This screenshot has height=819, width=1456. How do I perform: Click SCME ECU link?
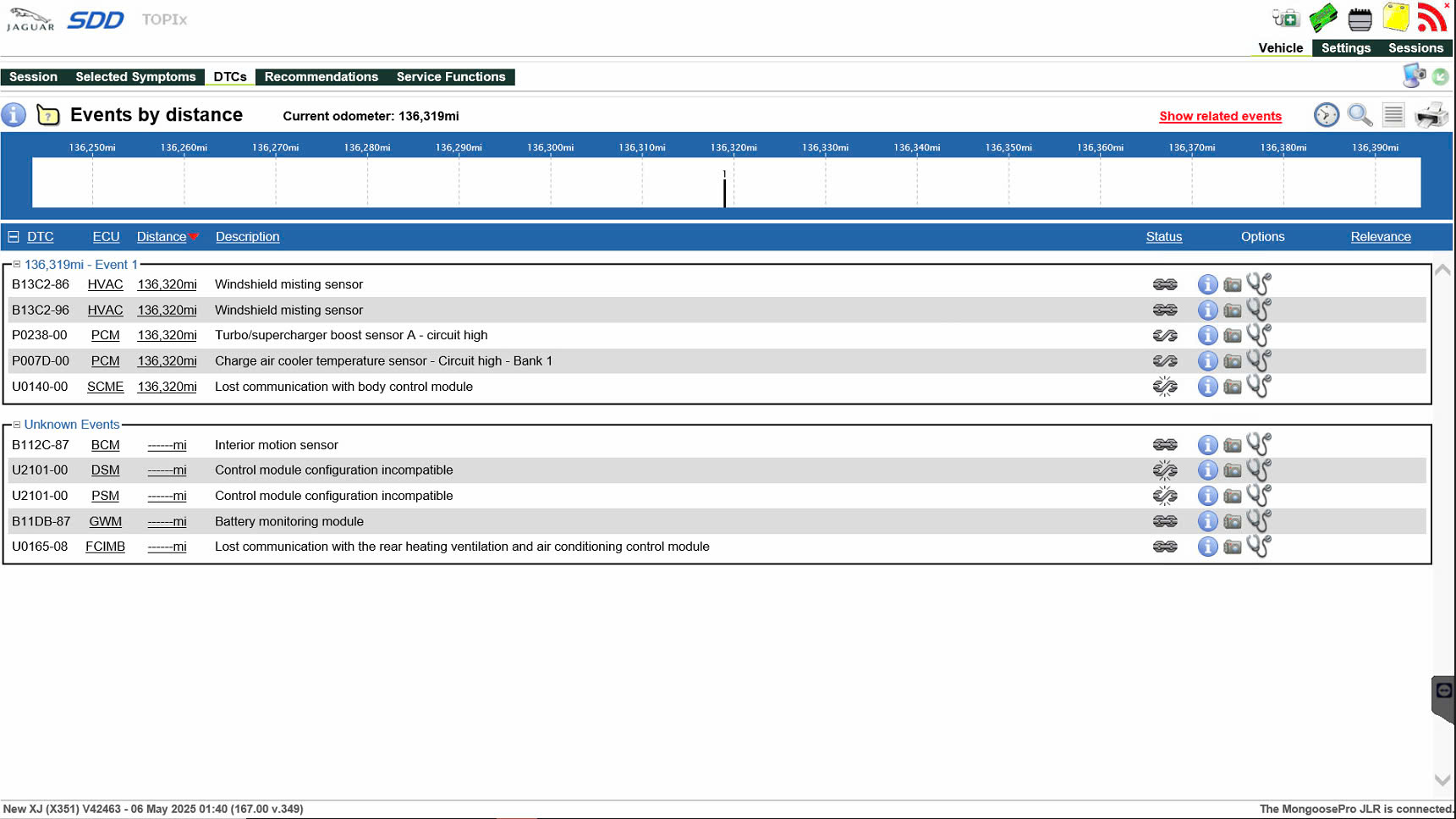pyautogui.click(x=105, y=387)
